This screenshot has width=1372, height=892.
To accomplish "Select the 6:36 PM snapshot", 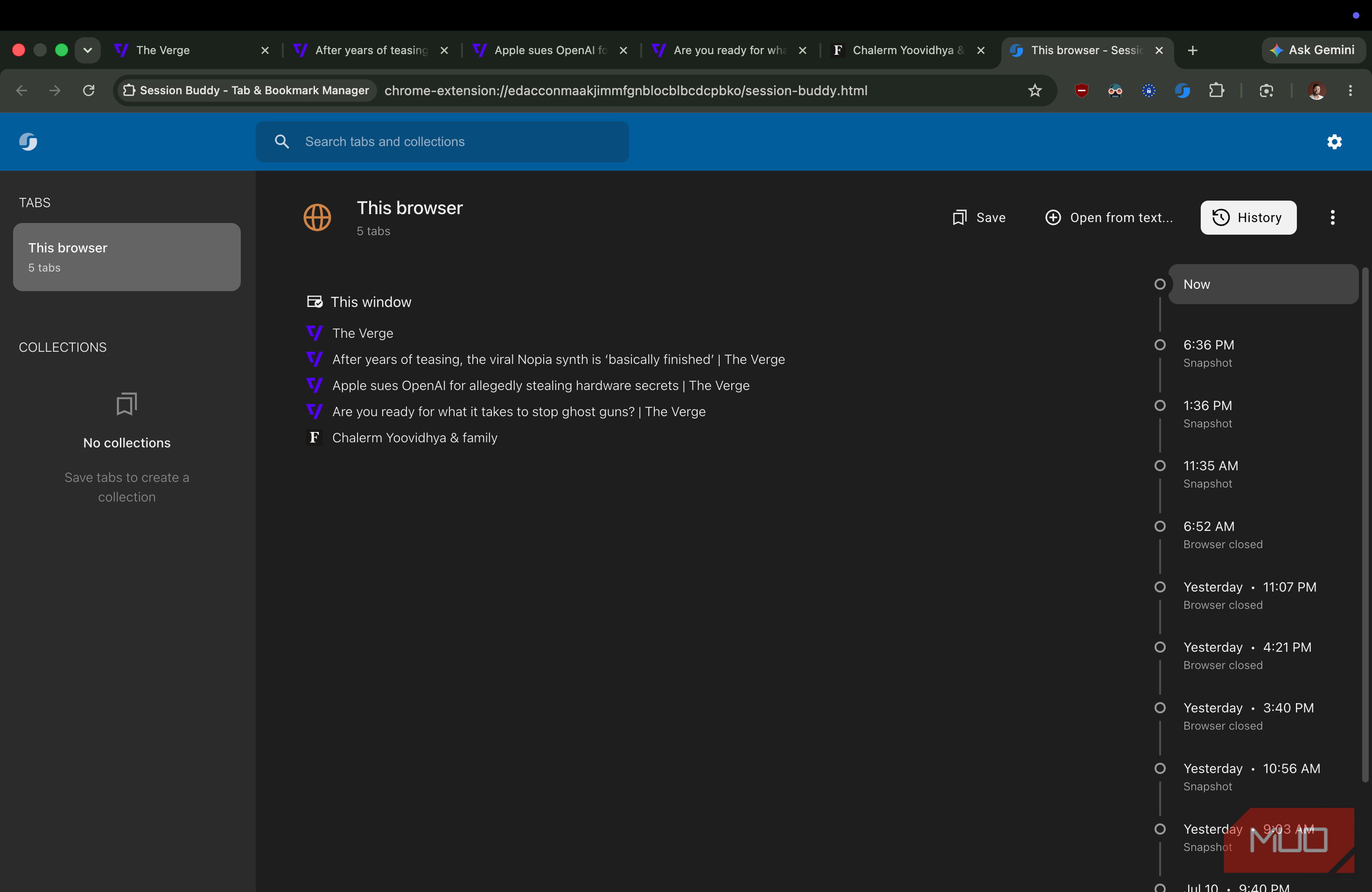I will (x=1263, y=353).
